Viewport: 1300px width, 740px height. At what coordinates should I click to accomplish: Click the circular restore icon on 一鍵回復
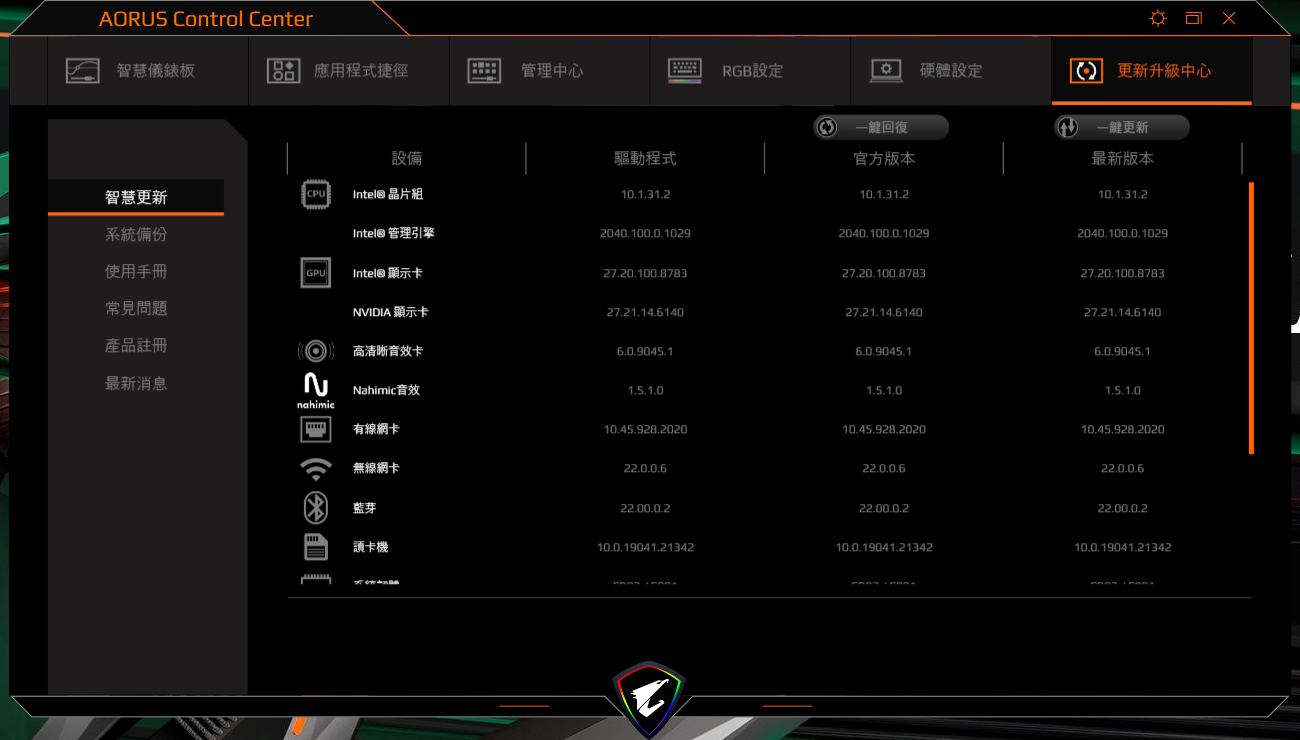pyautogui.click(x=826, y=127)
